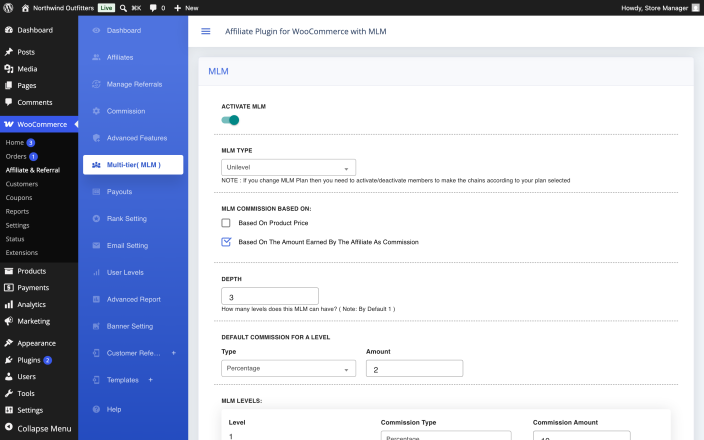Click the Help question mark icon
This screenshot has height=440, width=704.
point(96,409)
